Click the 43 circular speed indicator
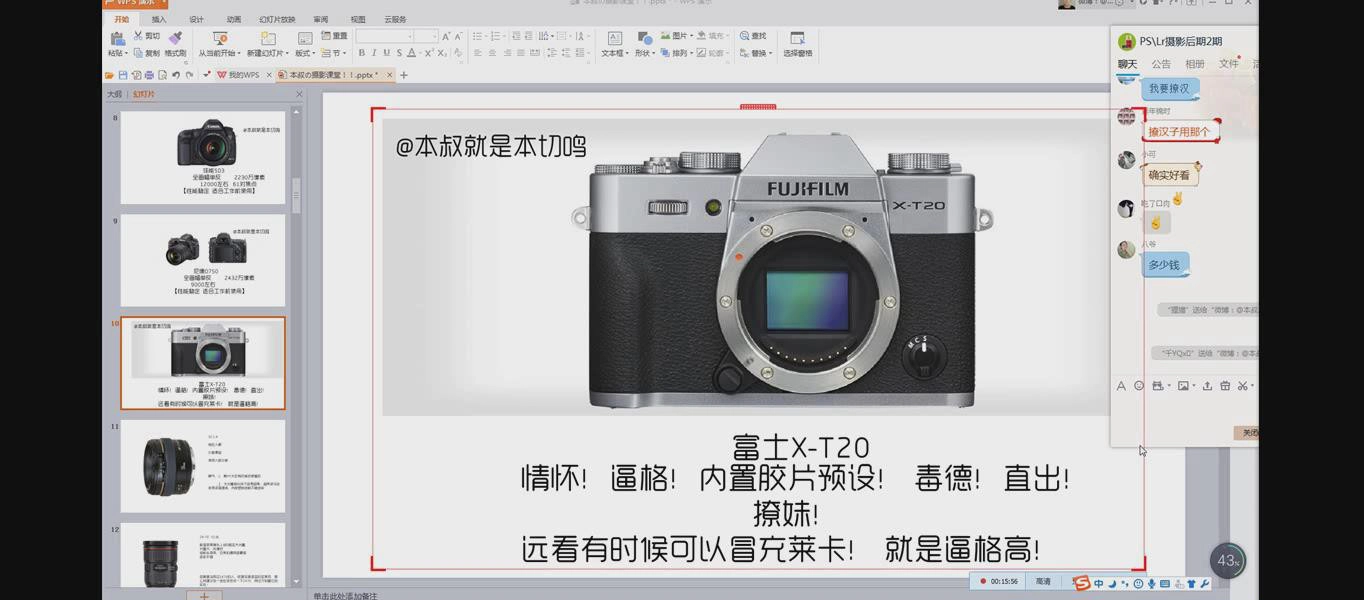This screenshot has width=1364, height=600. coord(1227,561)
